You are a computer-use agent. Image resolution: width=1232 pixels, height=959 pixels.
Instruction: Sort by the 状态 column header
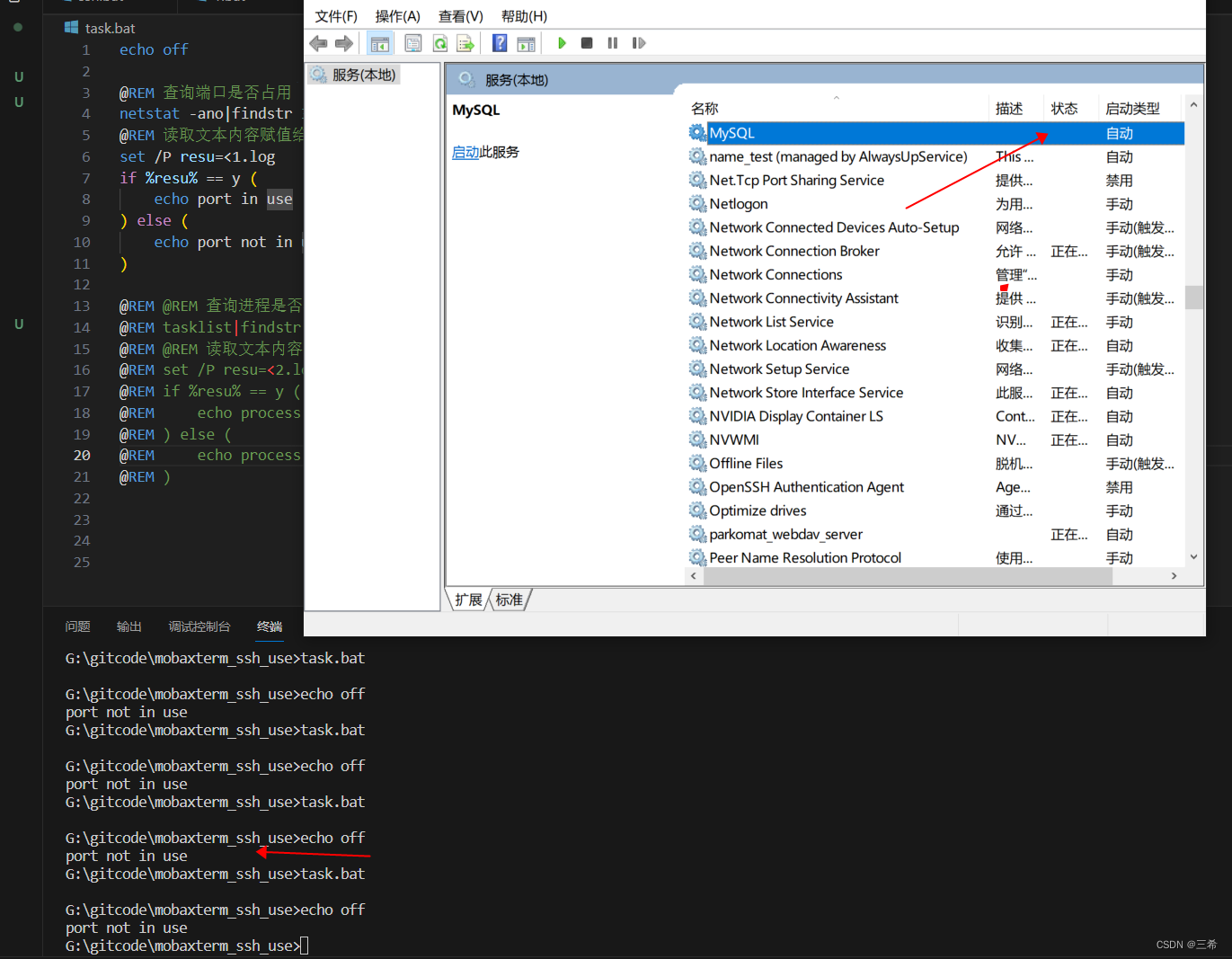pos(1071,108)
